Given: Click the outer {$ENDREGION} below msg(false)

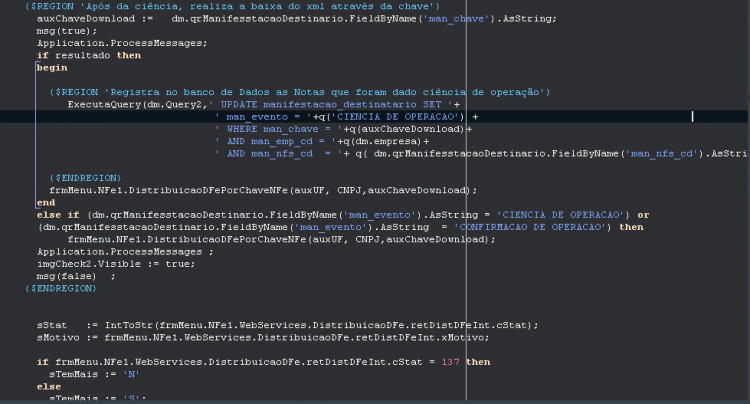Looking at the screenshot, I should [61, 289].
